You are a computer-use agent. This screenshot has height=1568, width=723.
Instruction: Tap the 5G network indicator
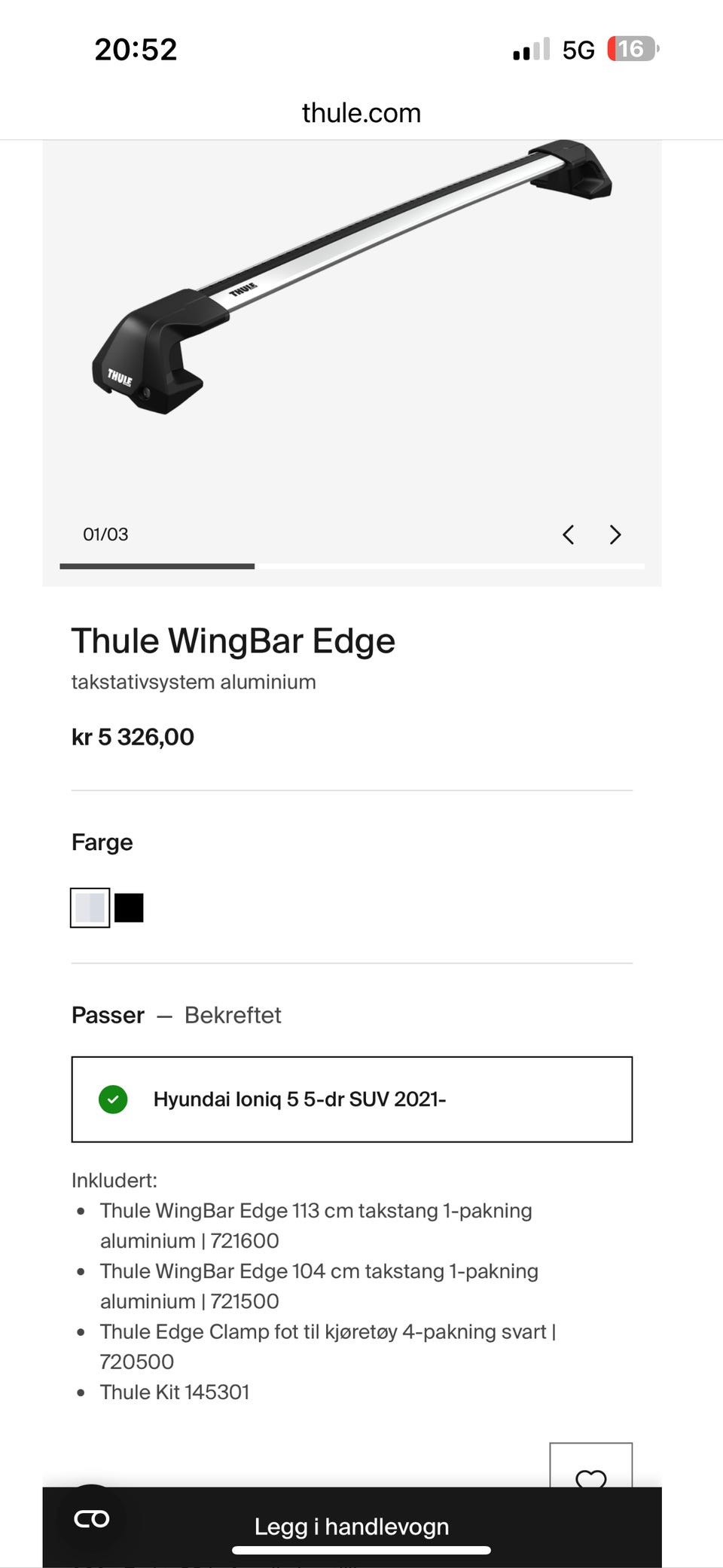[578, 50]
